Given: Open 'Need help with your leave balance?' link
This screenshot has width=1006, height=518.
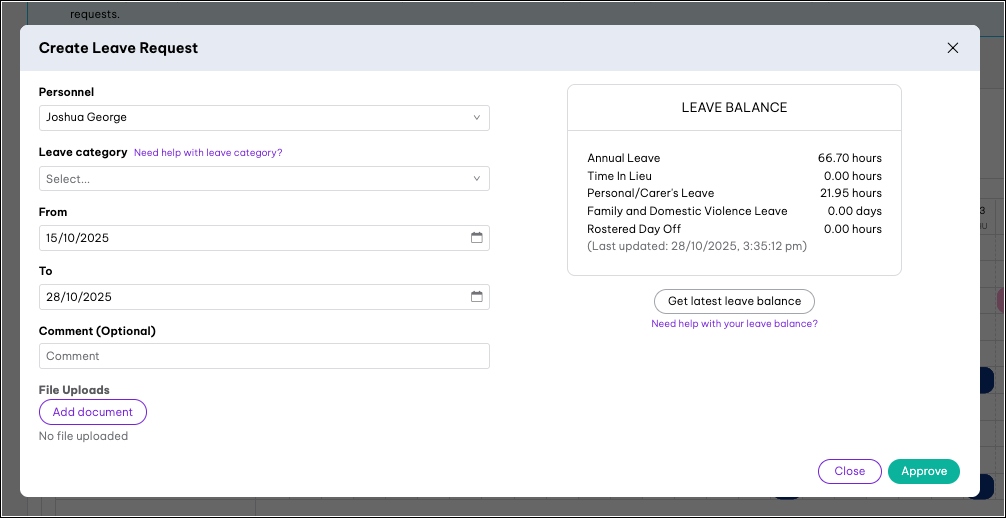Looking at the screenshot, I should pyautogui.click(x=734, y=324).
